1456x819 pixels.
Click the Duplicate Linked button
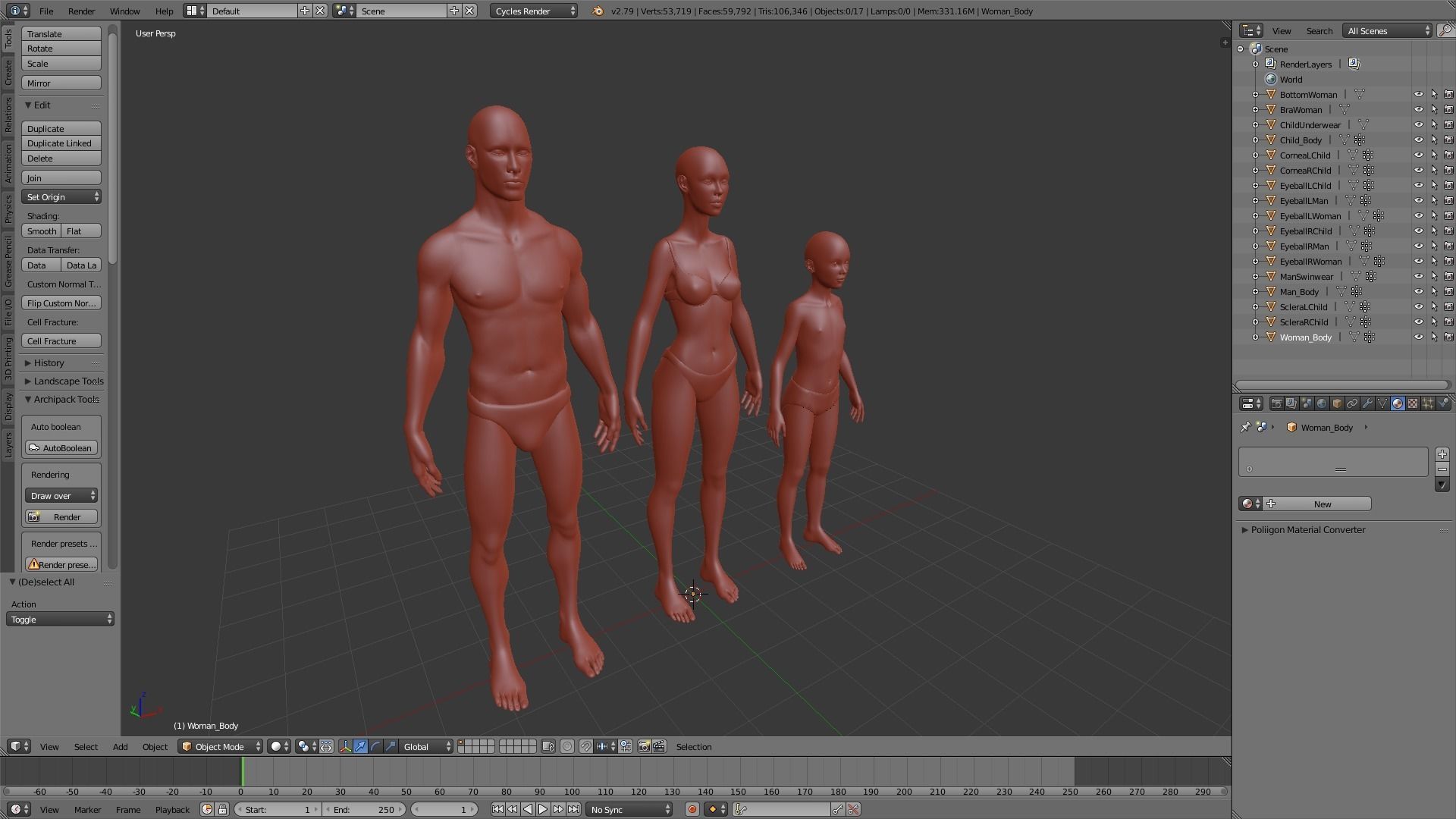(61, 143)
